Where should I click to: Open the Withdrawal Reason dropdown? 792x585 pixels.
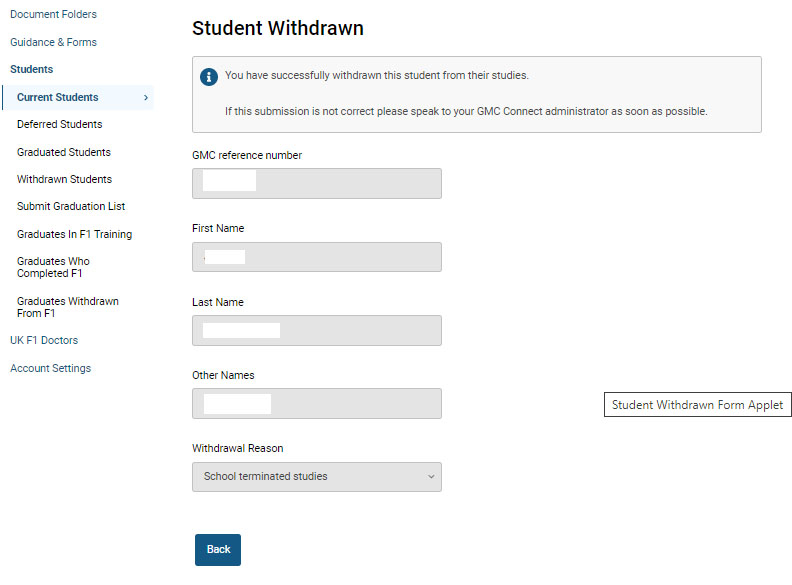(317, 477)
